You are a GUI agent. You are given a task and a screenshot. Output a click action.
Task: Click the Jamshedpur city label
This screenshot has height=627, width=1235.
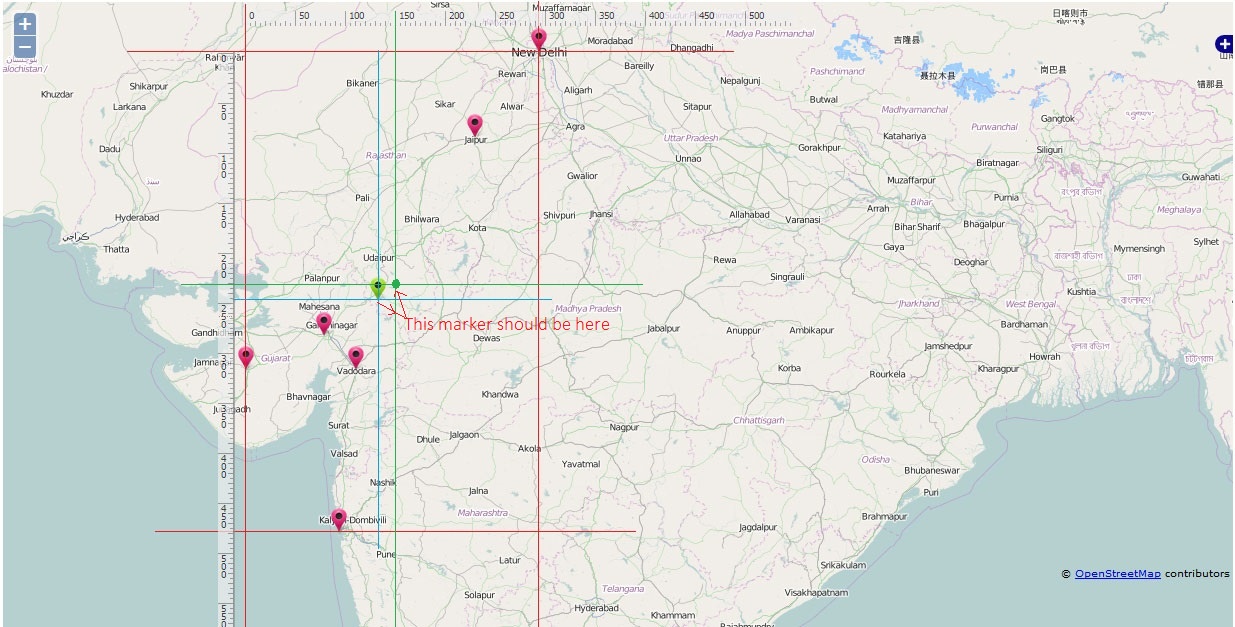tap(948, 346)
